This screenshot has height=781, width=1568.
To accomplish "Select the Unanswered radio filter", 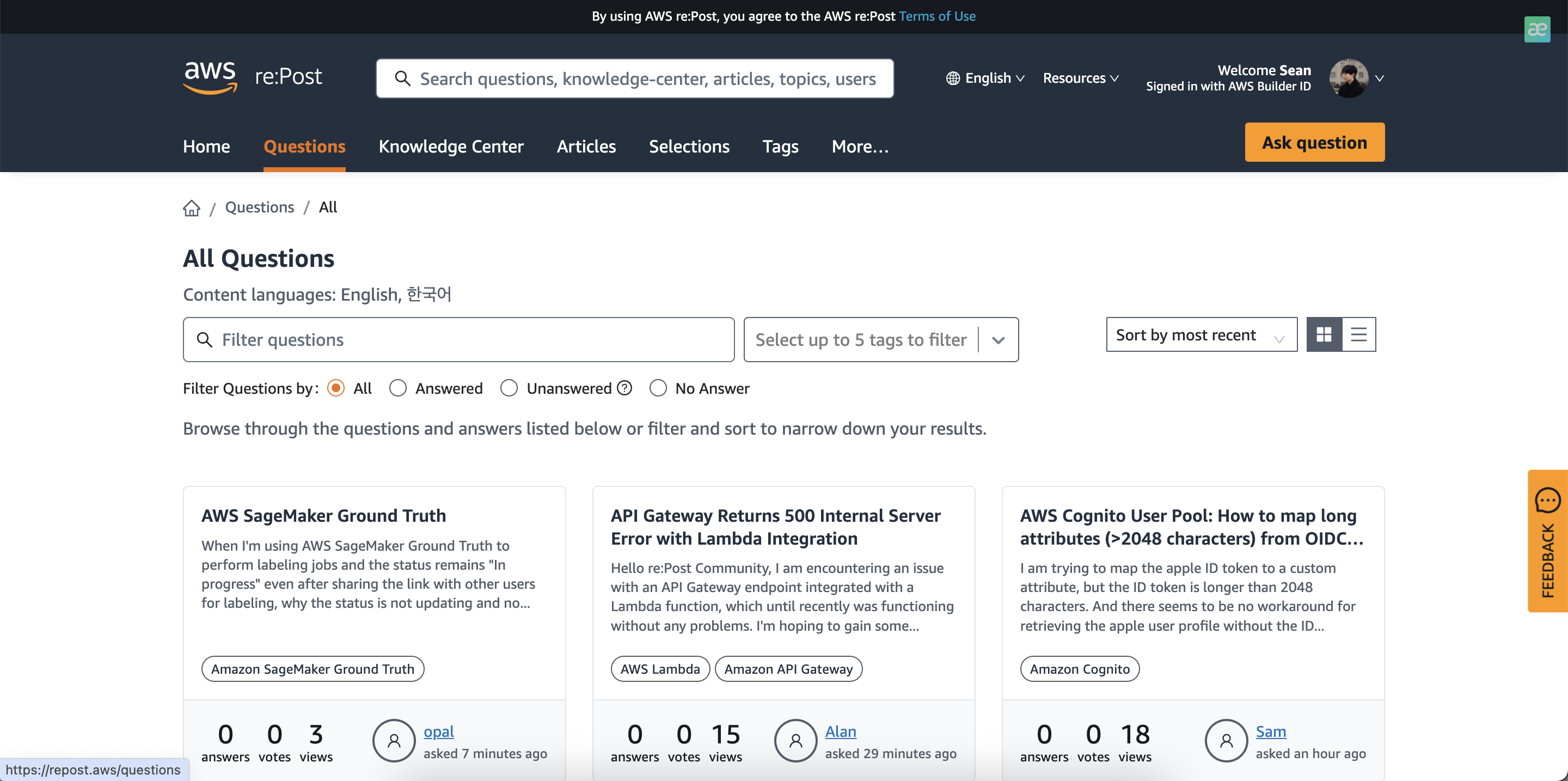I will click(x=509, y=388).
